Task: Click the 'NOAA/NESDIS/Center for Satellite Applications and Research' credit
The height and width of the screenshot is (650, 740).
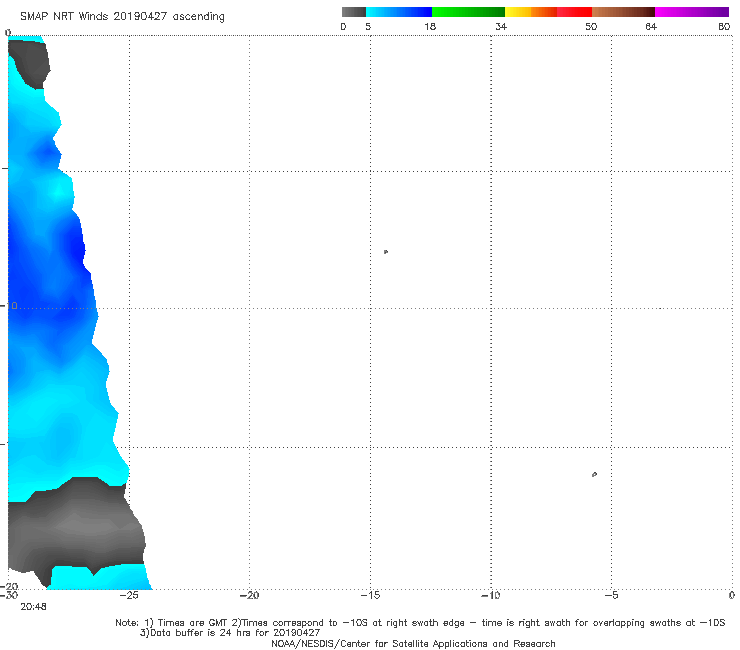Action: click(413, 644)
